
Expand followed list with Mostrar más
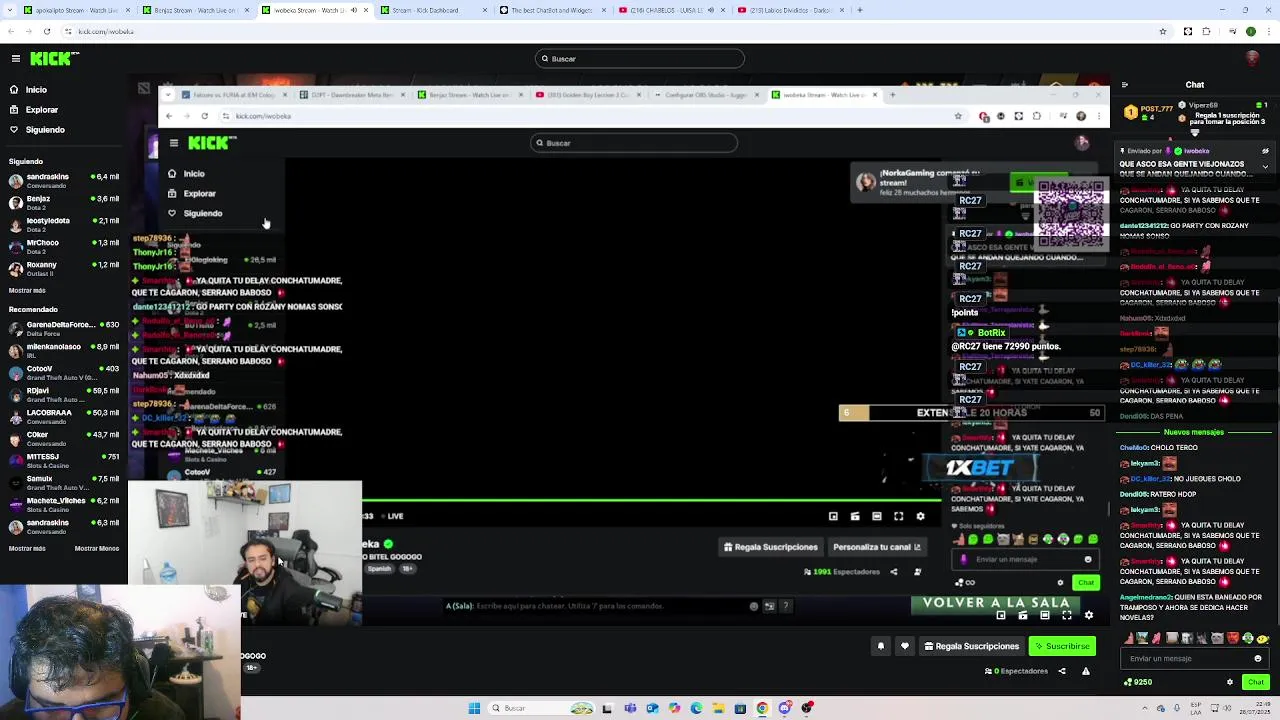(27, 291)
